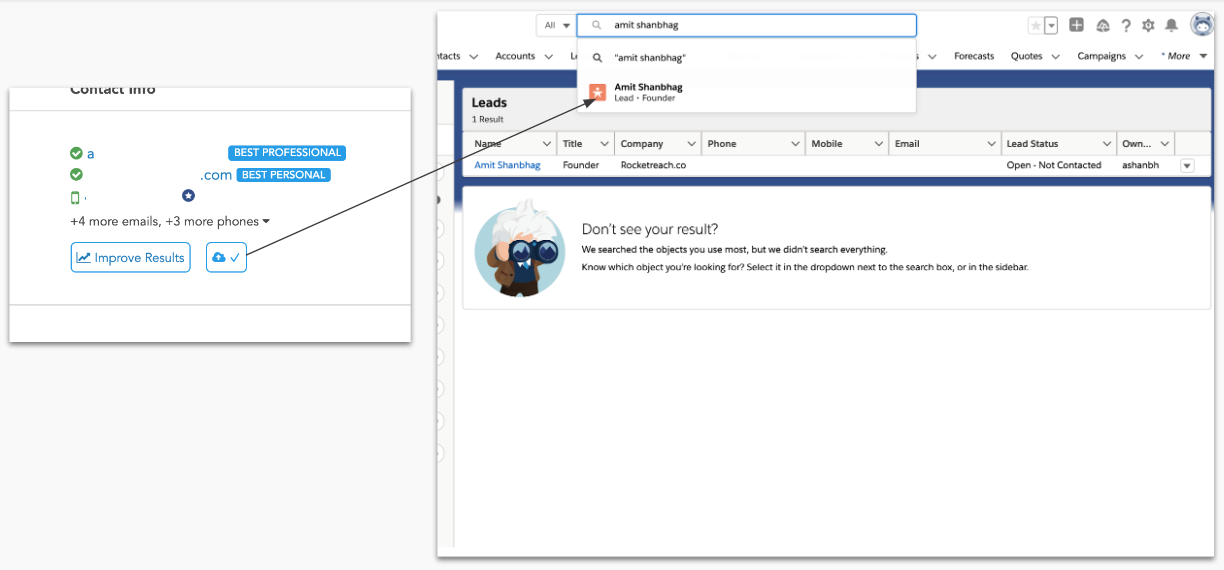Screen dimensions: 1224x570
Task: Click the 1 Result count text
Action: point(488,119)
